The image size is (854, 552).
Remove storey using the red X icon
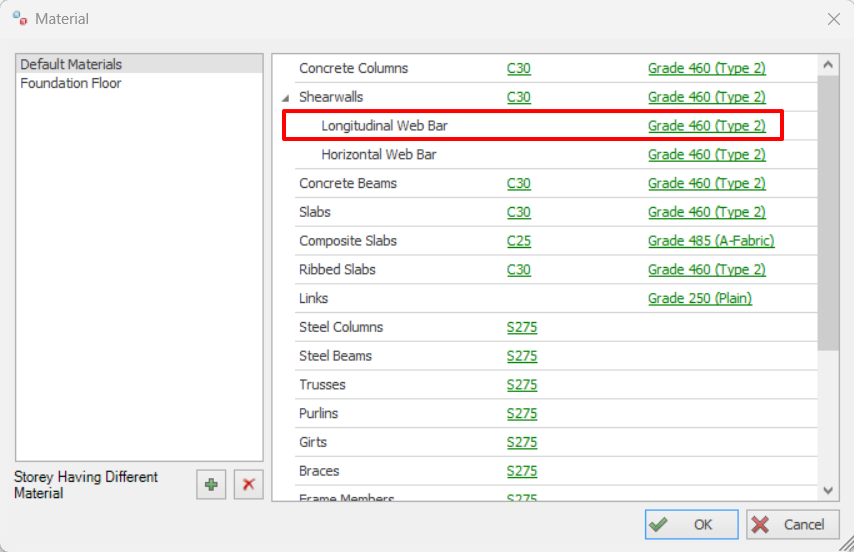(x=248, y=484)
